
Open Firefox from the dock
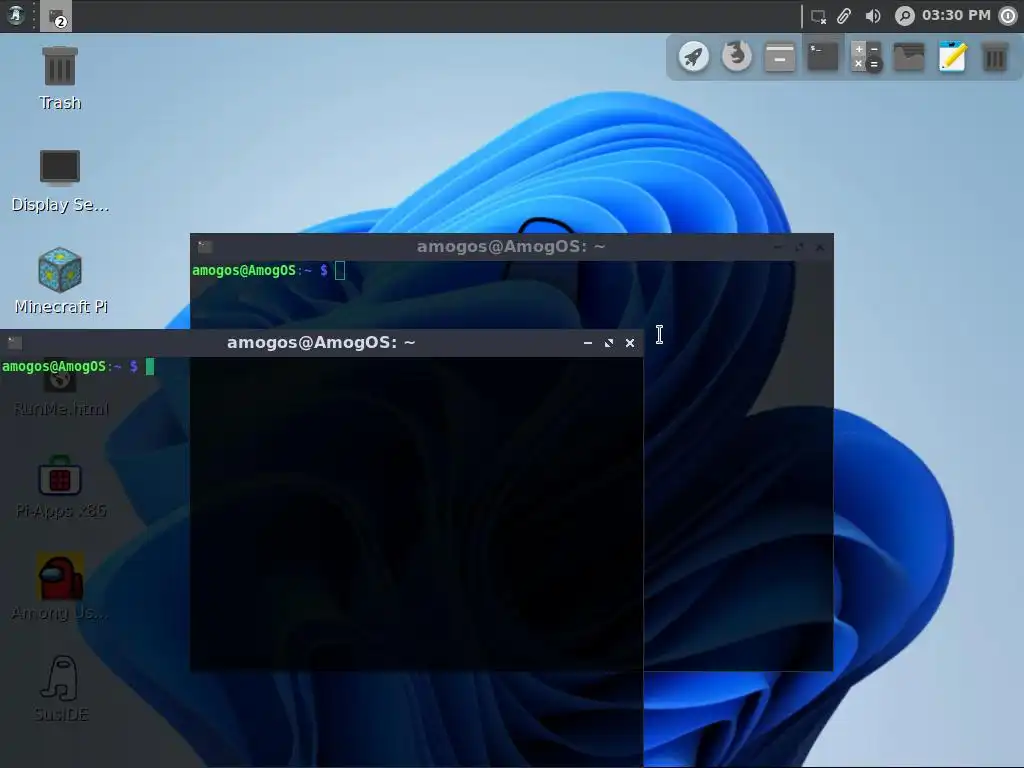[x=737, y=56]
